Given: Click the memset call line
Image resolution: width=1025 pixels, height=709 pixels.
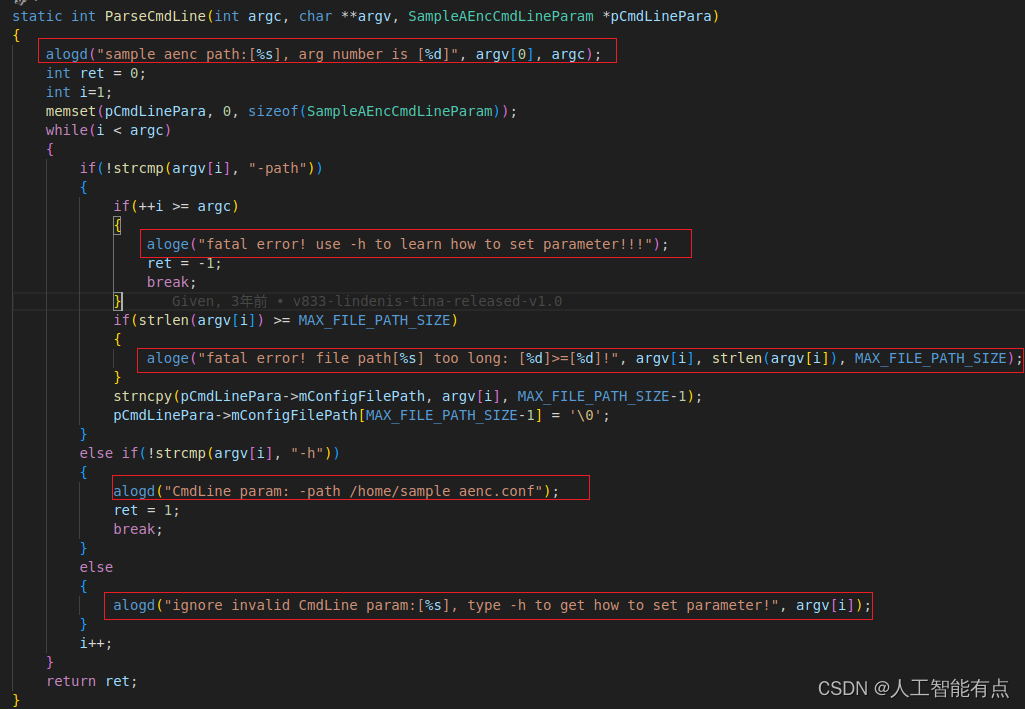Looking at the screenshot, I should 281,111.
